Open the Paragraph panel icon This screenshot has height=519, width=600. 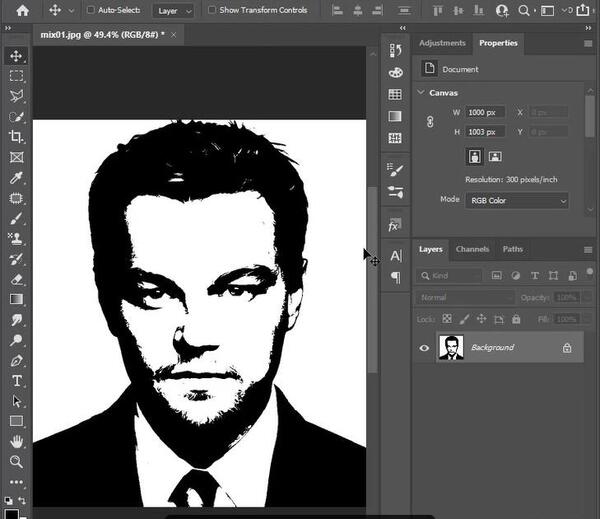click(x=396, y=277)
